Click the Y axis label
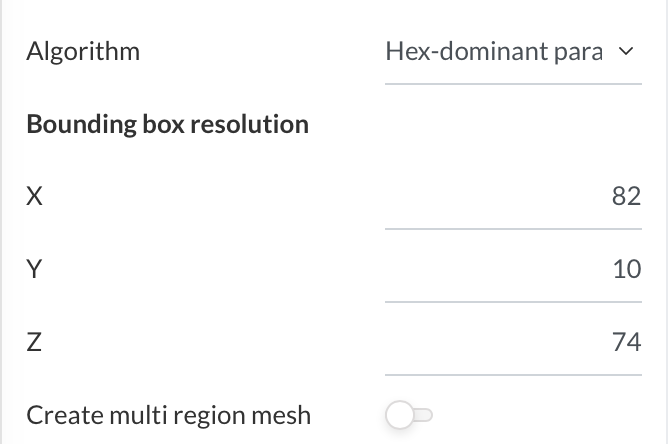Image resolution: width=670 pixels, height=444 pixels. tap(34, 270)
